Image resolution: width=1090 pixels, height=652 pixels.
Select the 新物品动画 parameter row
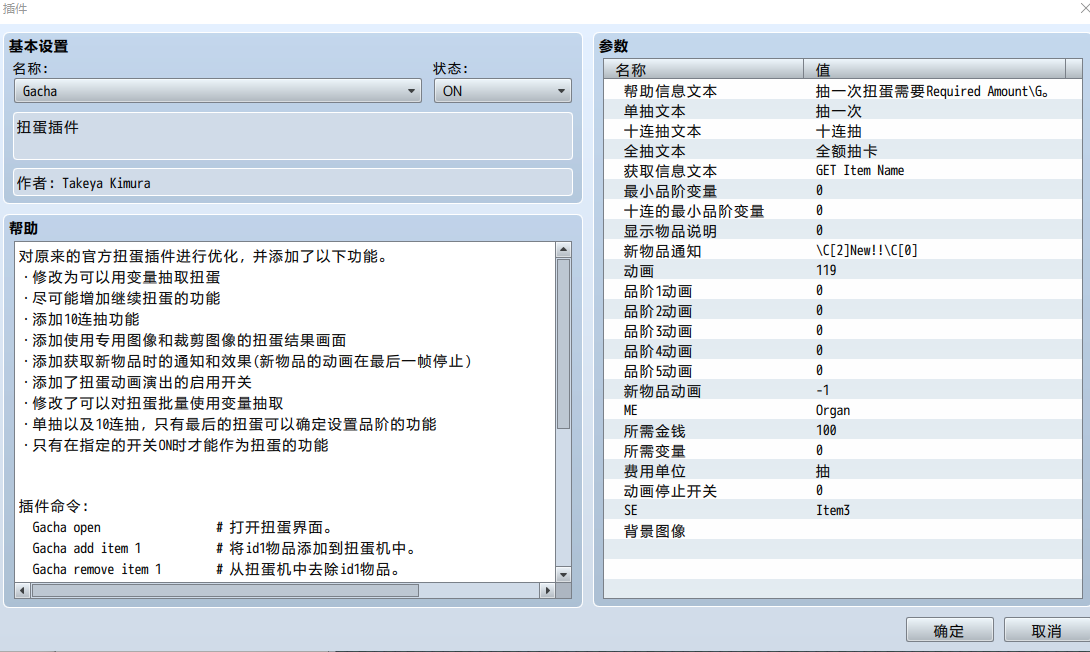[843, 391]
